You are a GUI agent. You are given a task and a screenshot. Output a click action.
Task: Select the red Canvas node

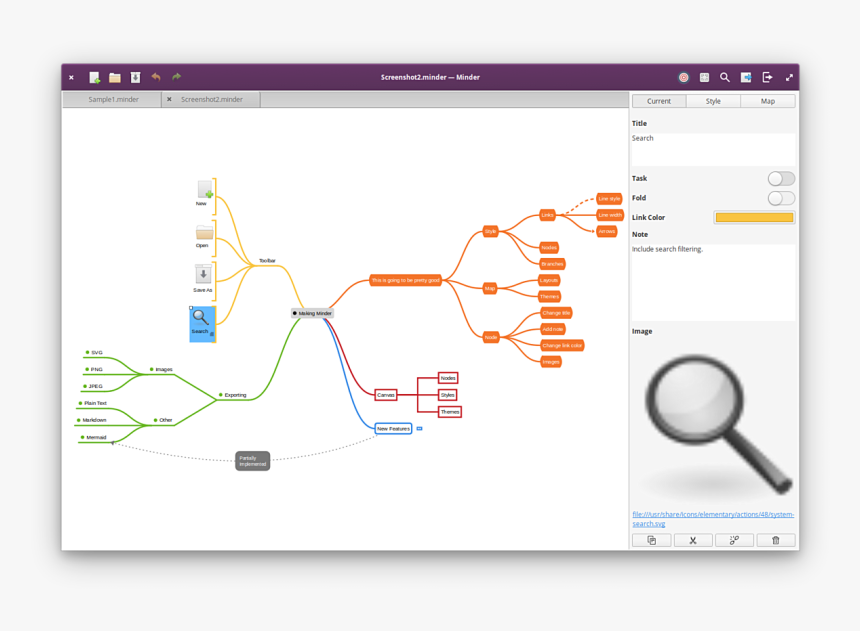click(x=386, y=395)
